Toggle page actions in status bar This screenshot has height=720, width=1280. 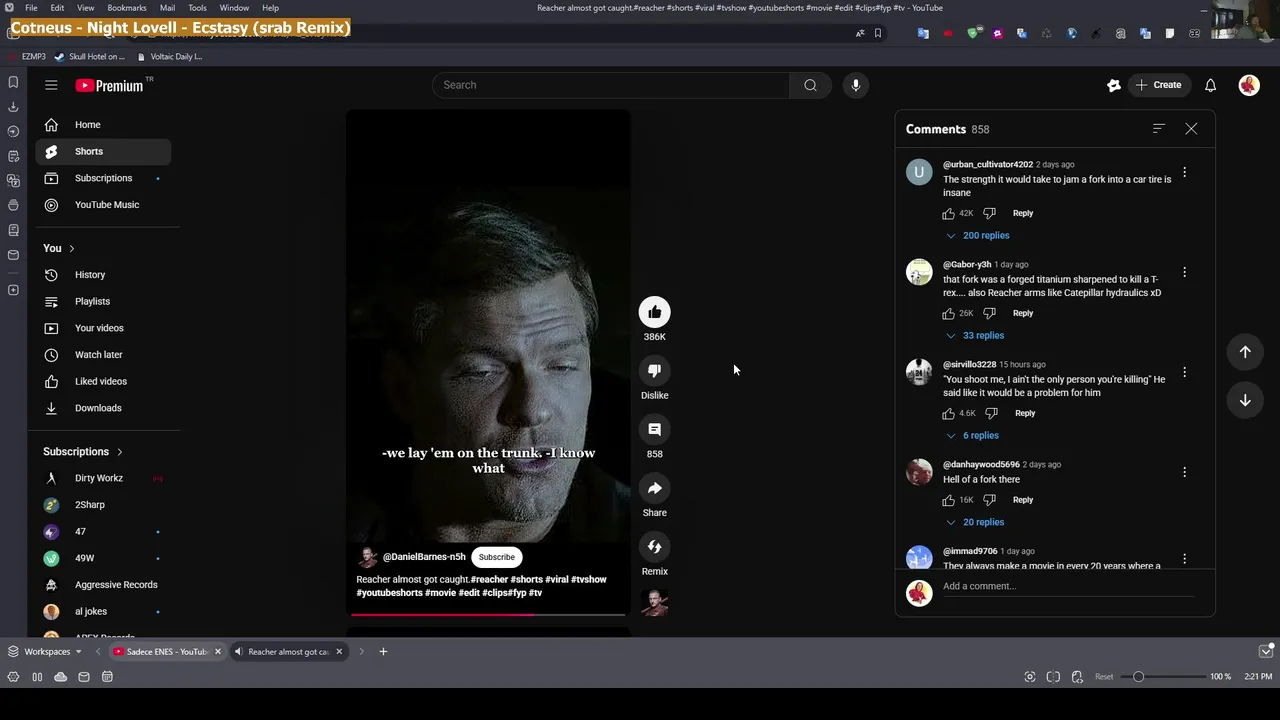coord(1077,677)
